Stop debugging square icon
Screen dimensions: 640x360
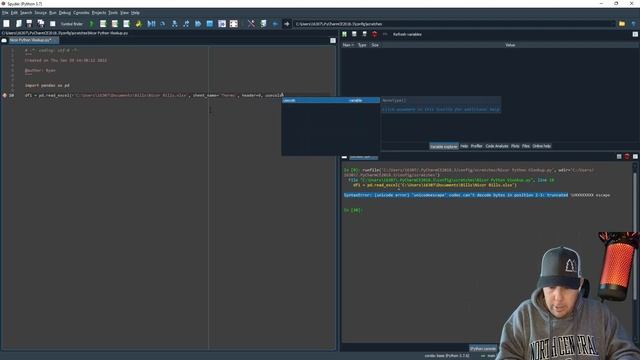210,24
